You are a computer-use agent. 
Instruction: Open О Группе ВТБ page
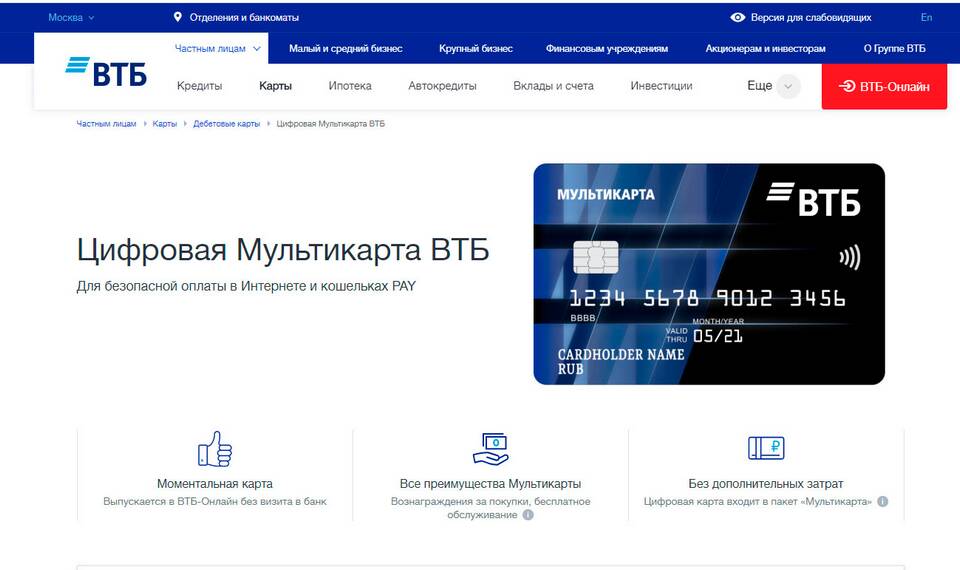[x=894, y=48]
